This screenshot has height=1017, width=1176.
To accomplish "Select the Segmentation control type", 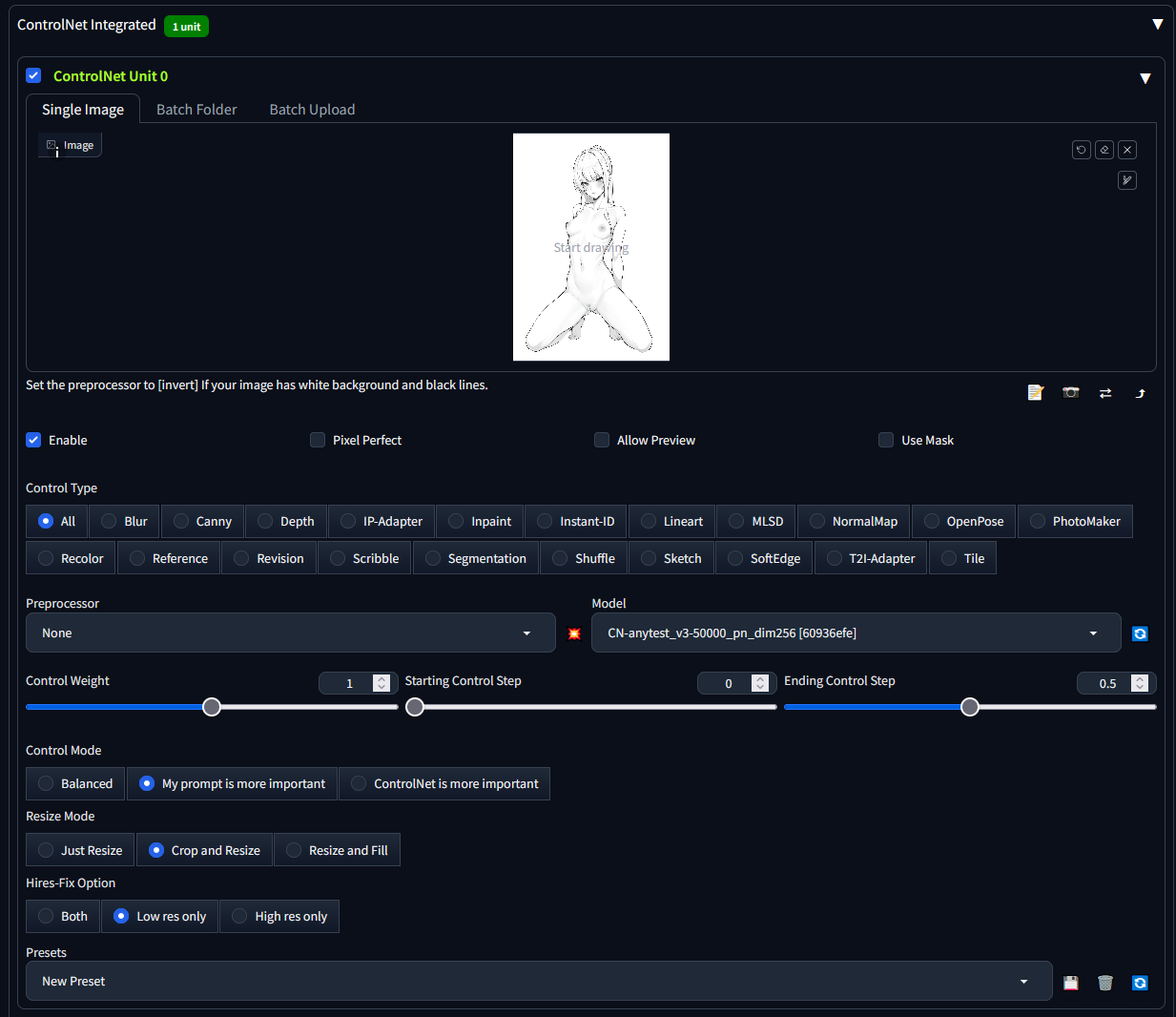I will [476, 559].
